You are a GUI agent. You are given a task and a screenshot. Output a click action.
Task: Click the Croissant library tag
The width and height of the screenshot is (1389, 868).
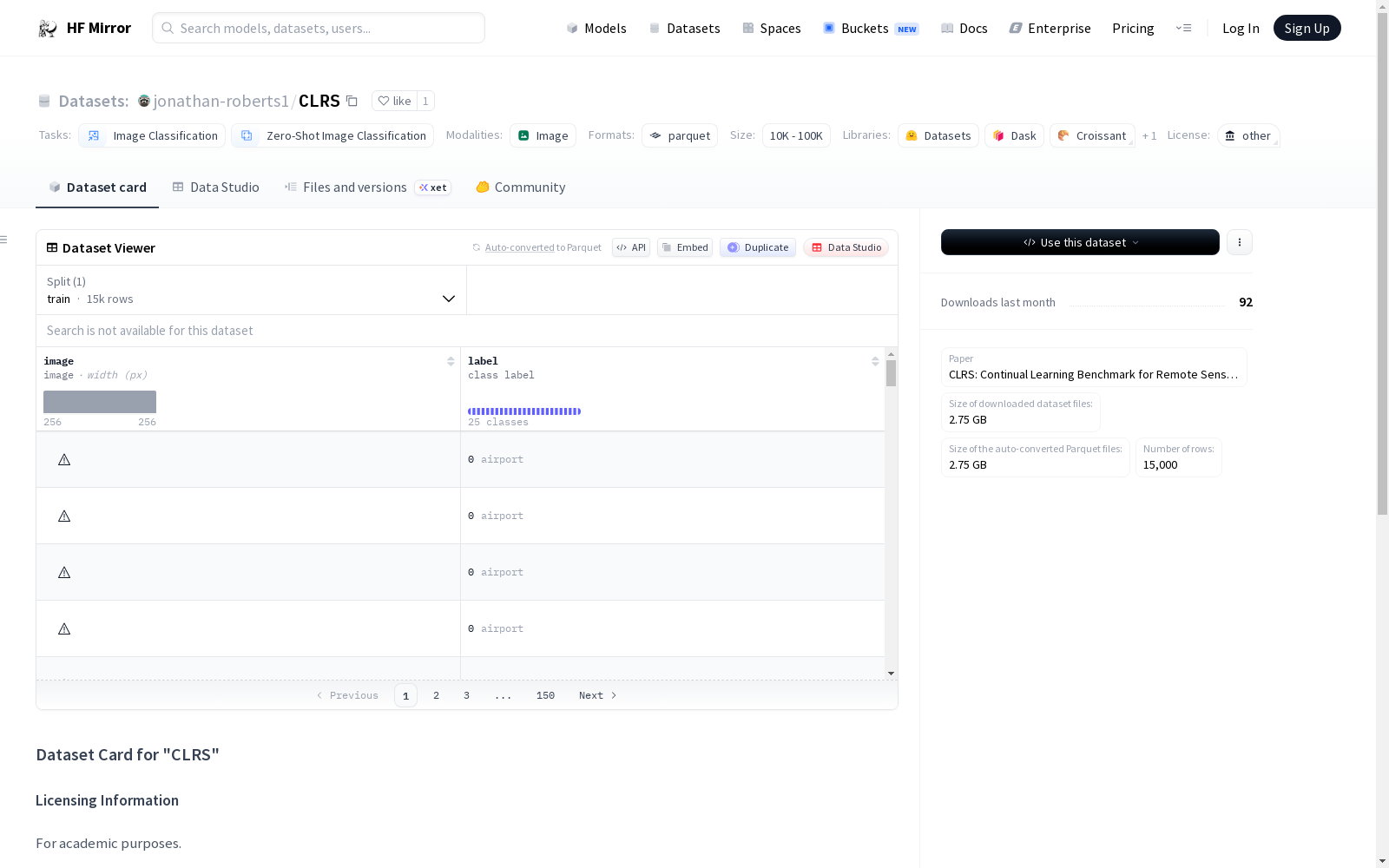[x=1092, y=135]
